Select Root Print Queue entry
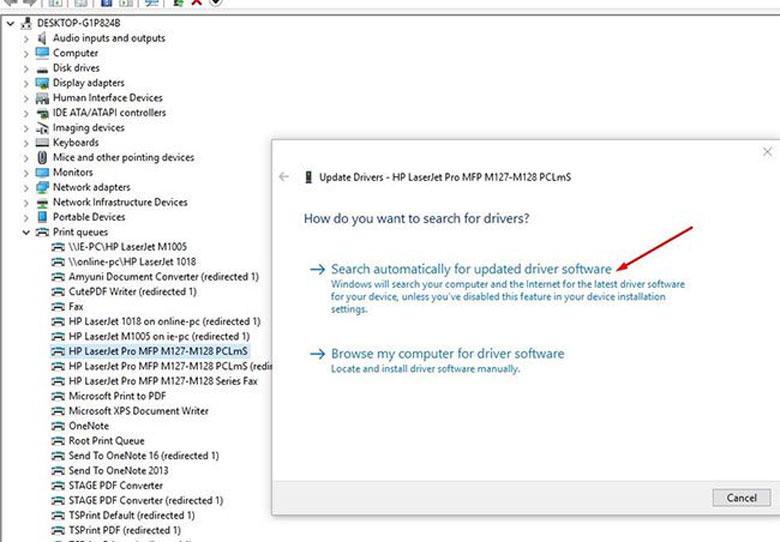Image resolution: width=780 pixels, height=542 pixels. click(106, 441)
